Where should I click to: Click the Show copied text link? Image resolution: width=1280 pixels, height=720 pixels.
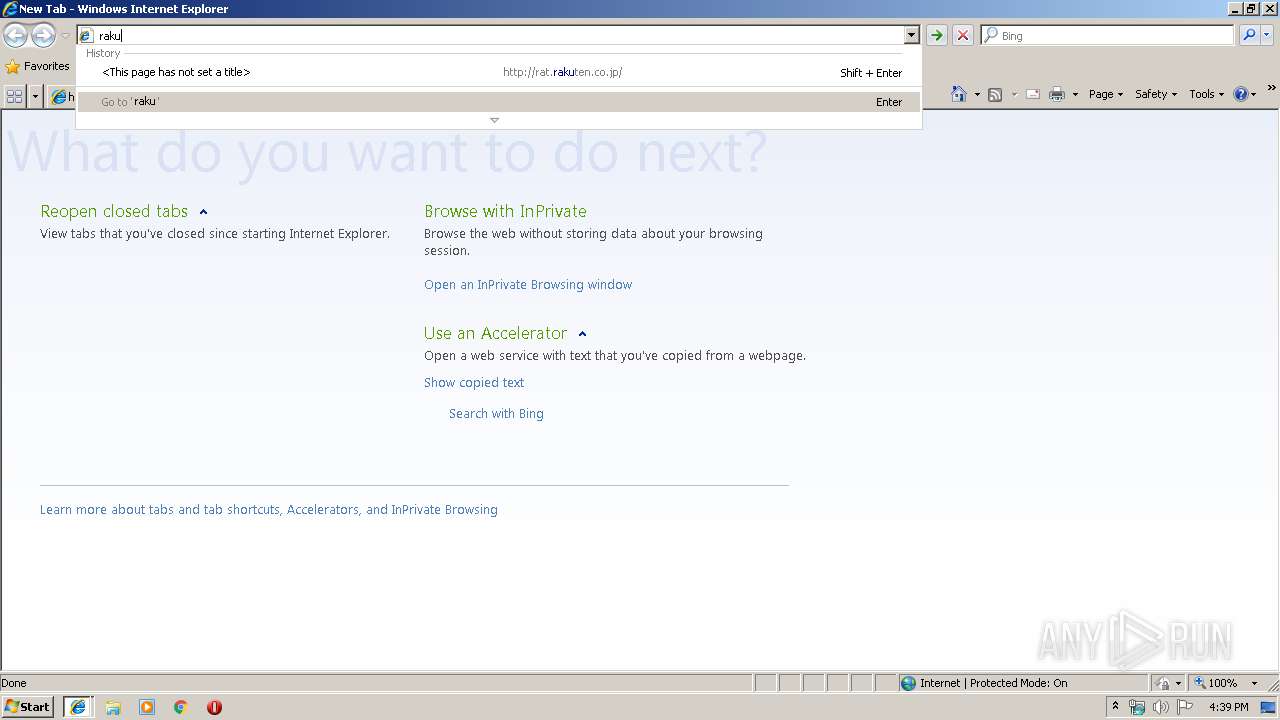click(474, 382)
